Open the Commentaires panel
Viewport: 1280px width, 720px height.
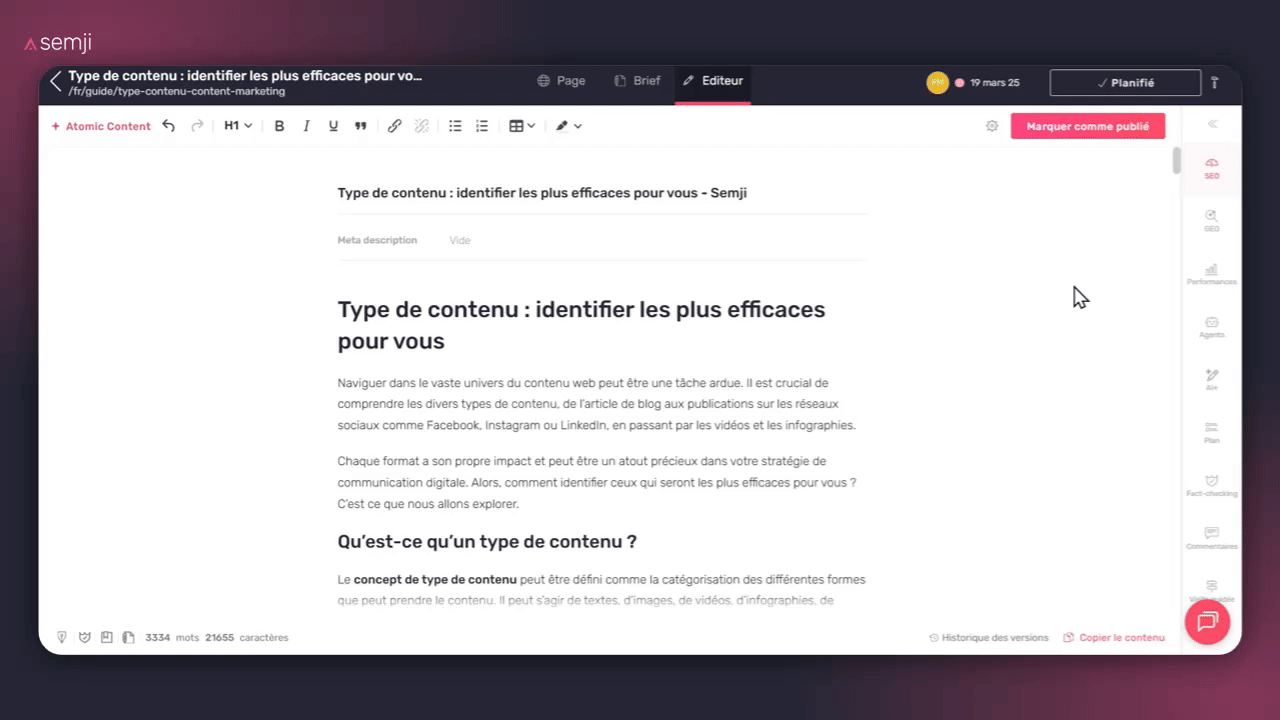click(x=1211, y=538)
